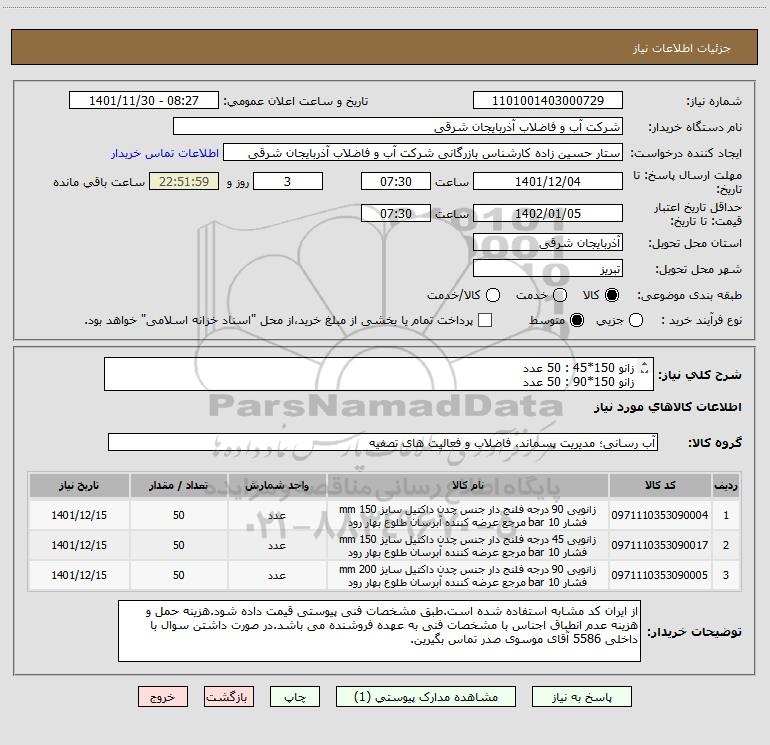Viewport: 770px width, 745px height.
Task: Click the announcement date field 1401/11/30 - 08:27
Action: 144,101
